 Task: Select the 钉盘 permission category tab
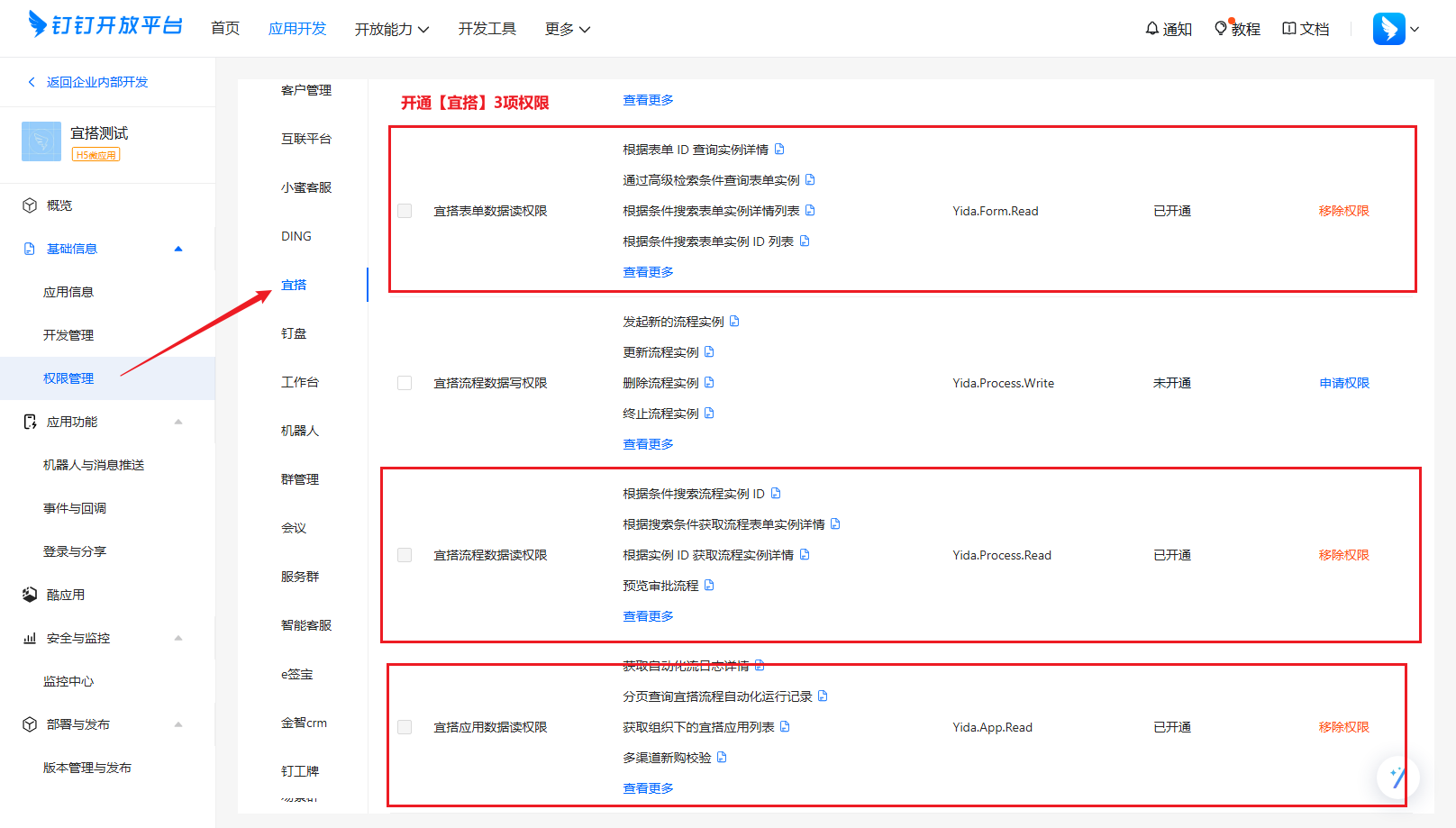tap(294, 333)
